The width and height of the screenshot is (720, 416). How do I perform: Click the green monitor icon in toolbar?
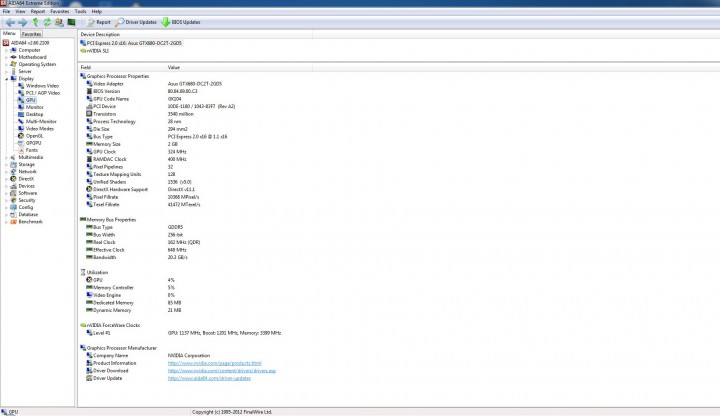[71, 22]
